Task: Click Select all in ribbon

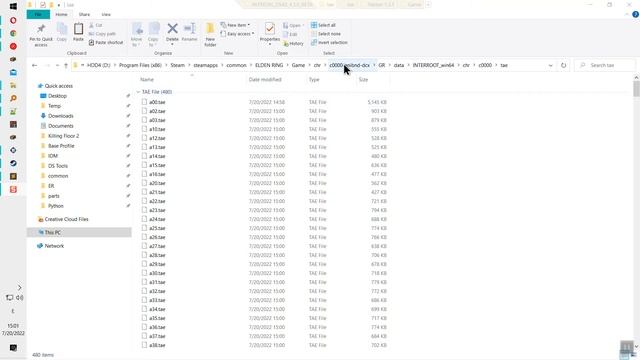Action: [323, 25]
